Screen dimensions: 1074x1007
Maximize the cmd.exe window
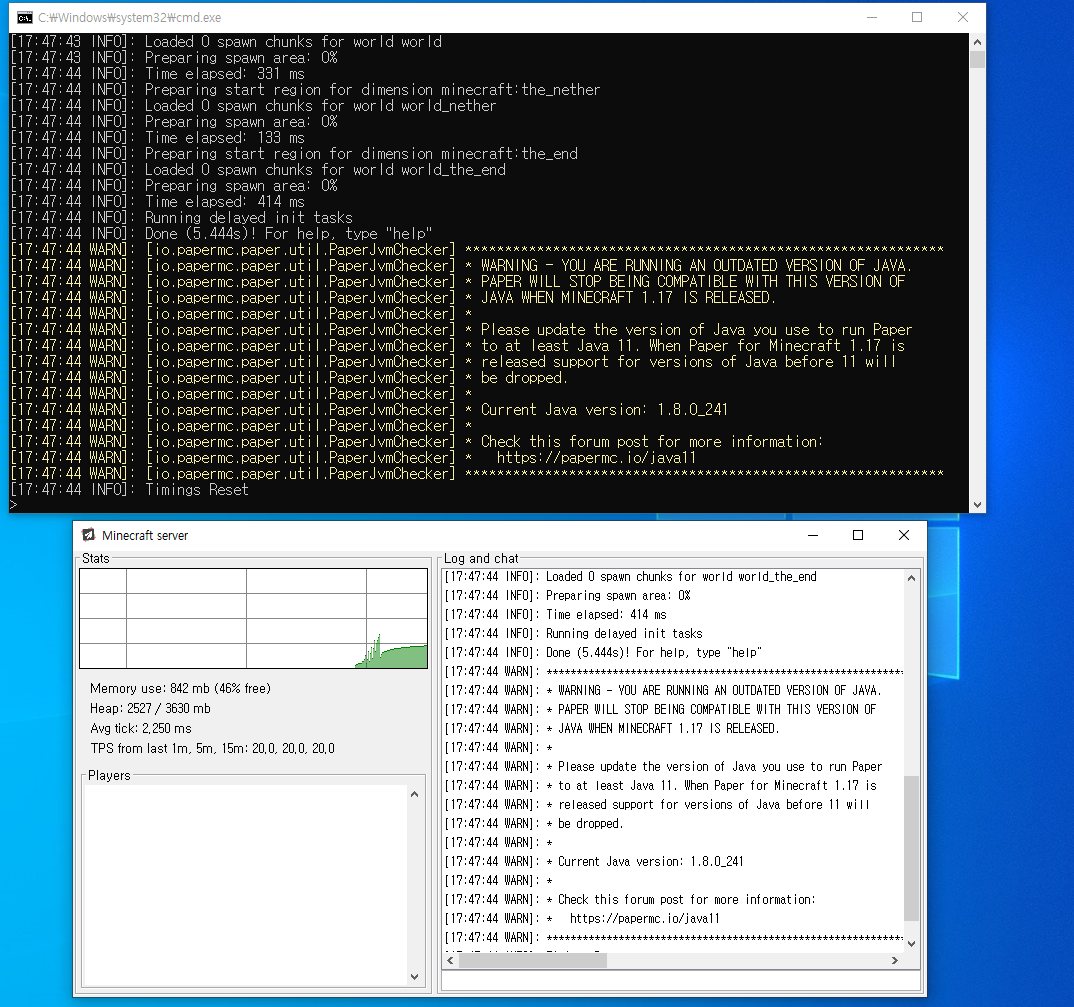click(x=917, y=17)
